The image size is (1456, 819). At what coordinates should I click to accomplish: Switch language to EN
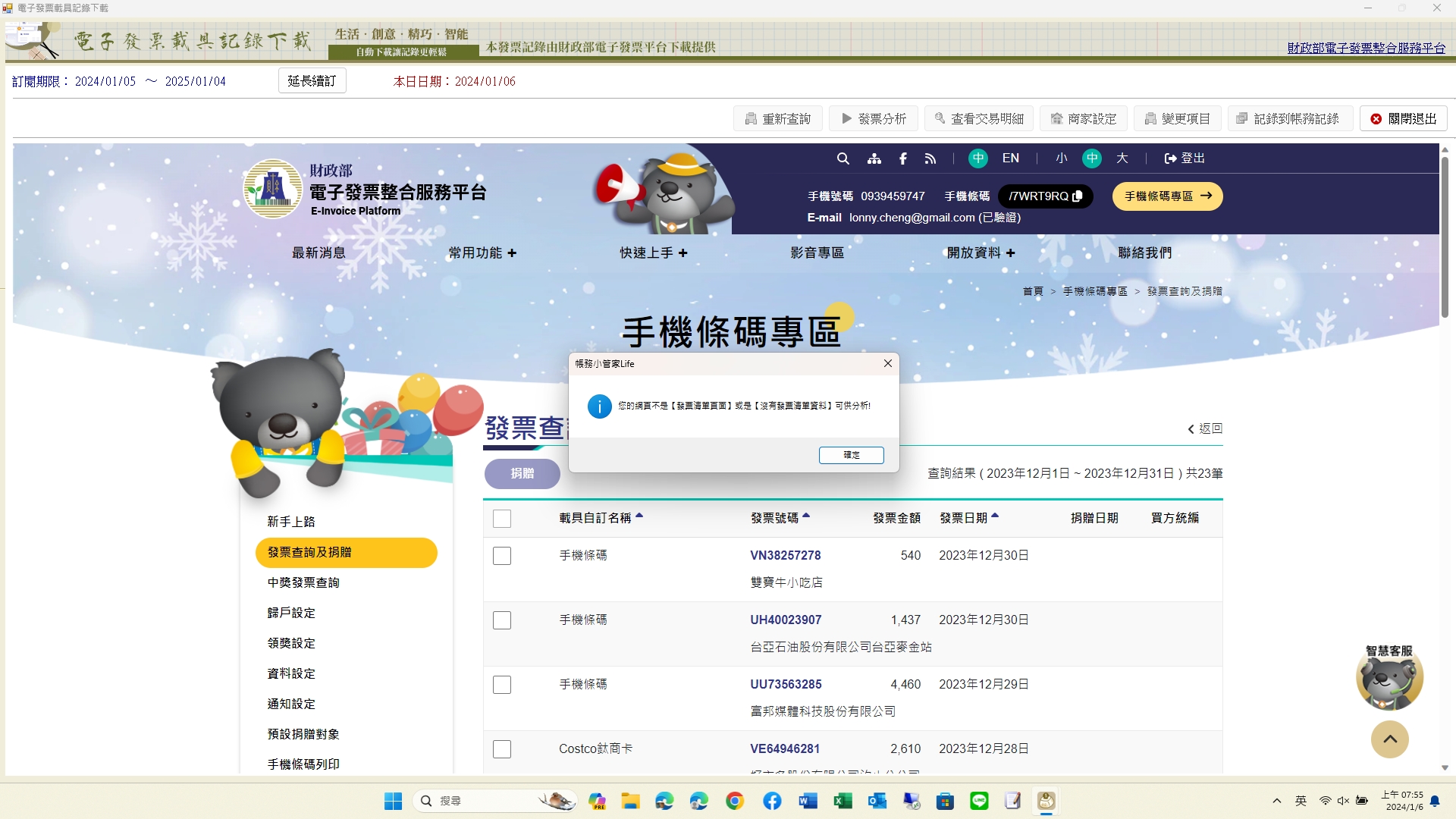click(1011, 158)
